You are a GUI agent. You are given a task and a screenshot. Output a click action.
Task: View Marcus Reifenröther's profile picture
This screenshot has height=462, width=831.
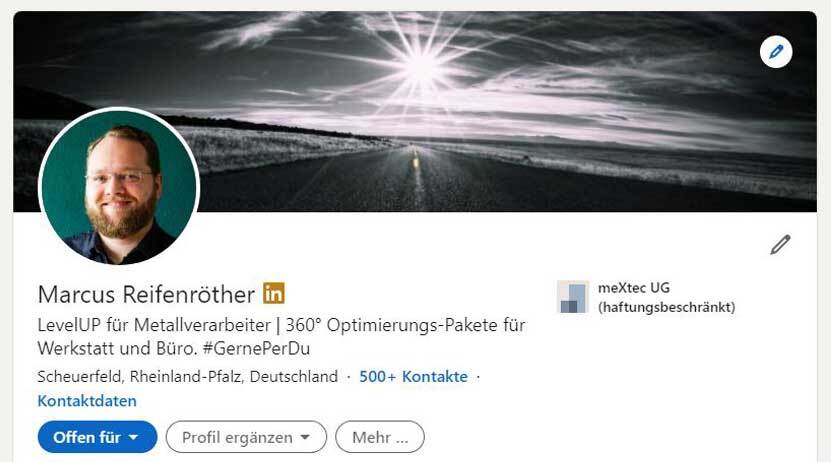click(119, 186)
